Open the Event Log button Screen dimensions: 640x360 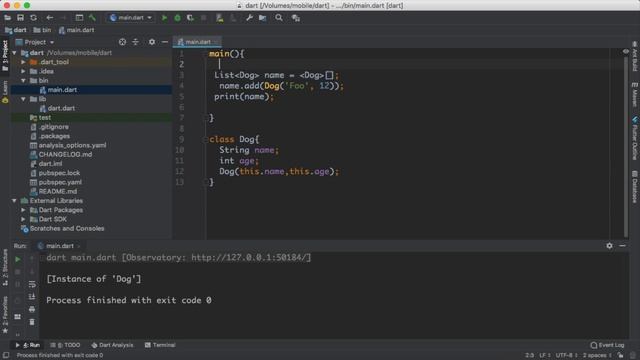click(x=607, y=345)
